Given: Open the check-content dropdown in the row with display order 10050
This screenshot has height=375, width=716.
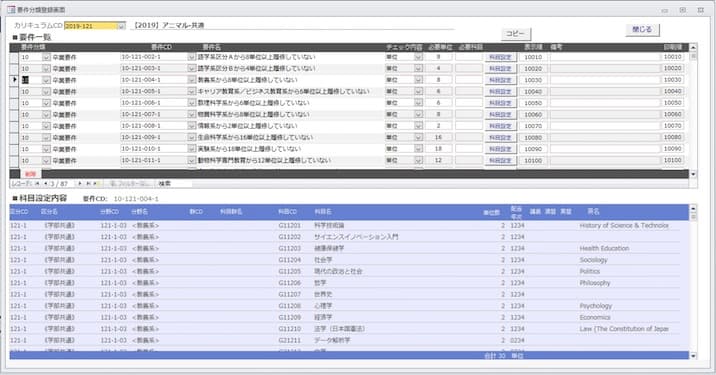Looking at the screenshot, I should (418, 103).
